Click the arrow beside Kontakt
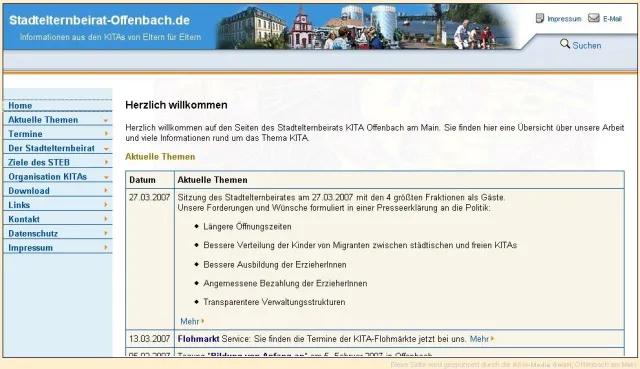 coord(106,219)
